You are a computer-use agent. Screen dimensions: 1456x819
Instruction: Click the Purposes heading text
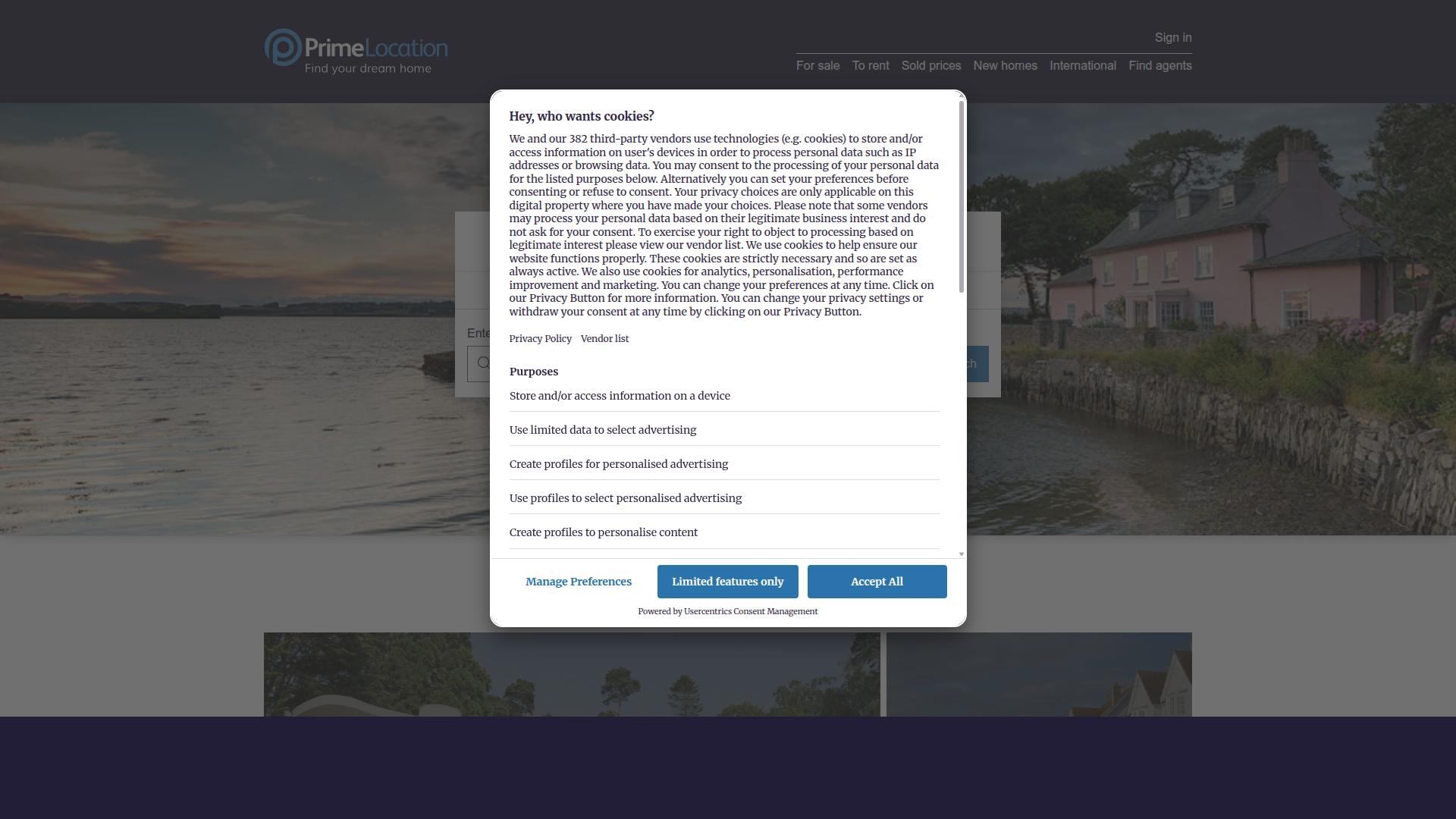[534, 372]
